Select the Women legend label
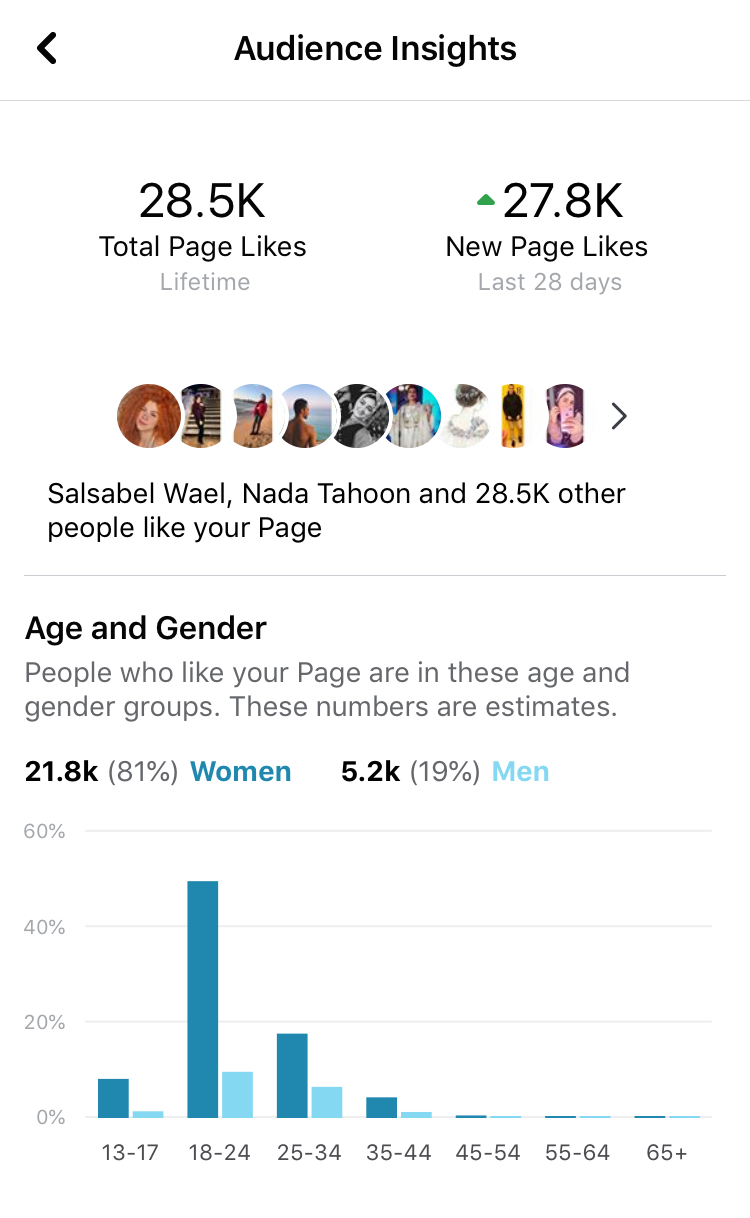The height and width of the screenshot is (1218, 750). 241,772
